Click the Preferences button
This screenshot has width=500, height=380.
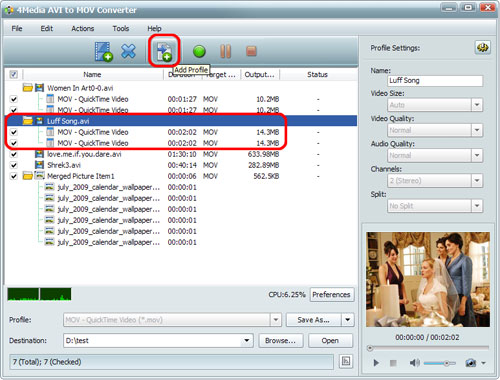(x=331, y=295)
